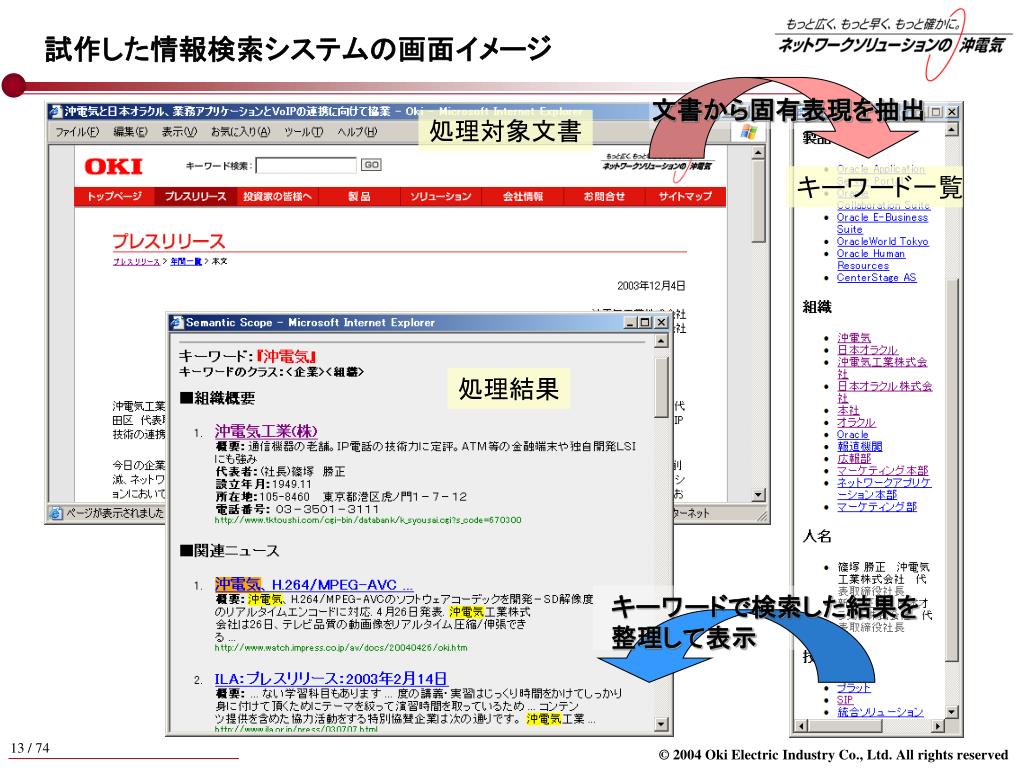
Task: Open the 表示(V) menu
Action: (x=180, y=132)
